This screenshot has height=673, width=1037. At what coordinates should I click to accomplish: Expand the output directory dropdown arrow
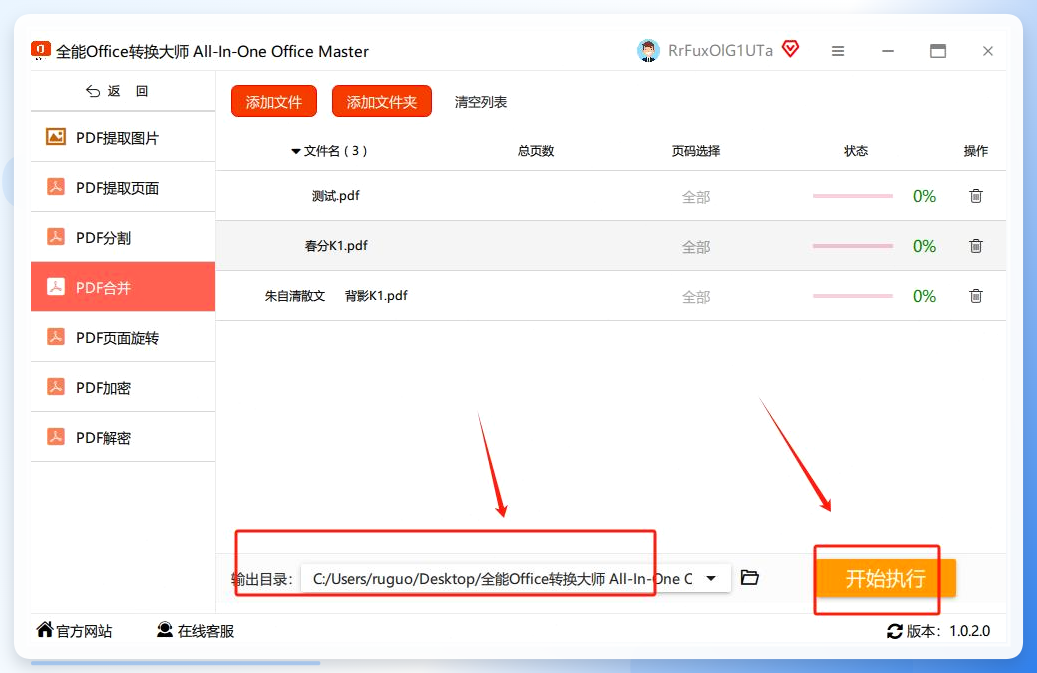711,578
